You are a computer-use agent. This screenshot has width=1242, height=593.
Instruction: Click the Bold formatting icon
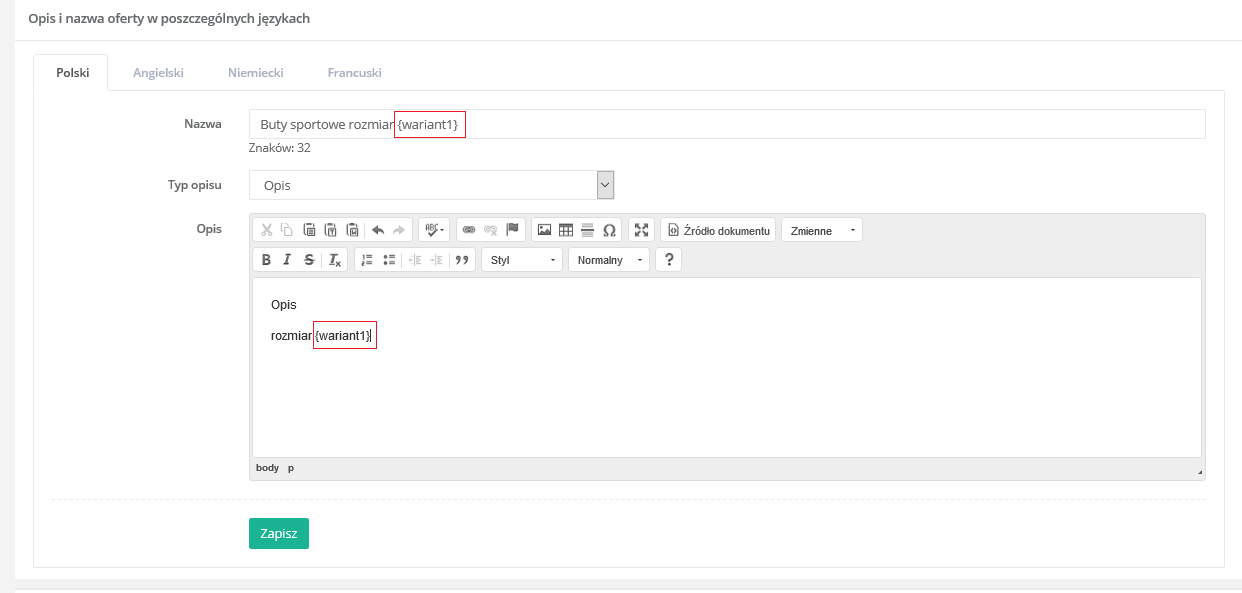pyautogui.click(x=266, y=260)
